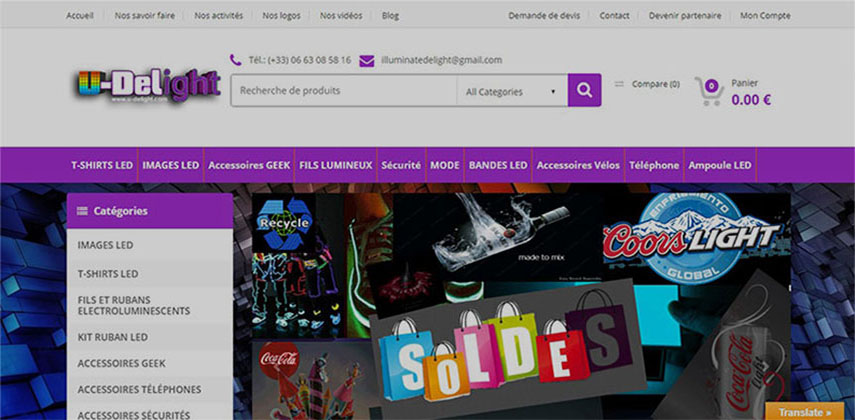Click Devenir partenaire link
Screen dimensions: 855x420
point(685,16)
